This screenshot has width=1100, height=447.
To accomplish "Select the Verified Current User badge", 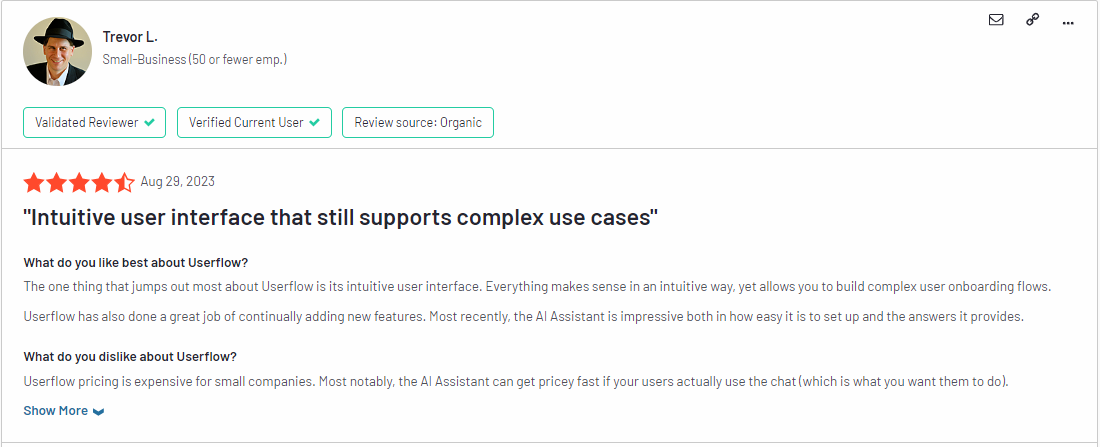I will click(254, 122).
